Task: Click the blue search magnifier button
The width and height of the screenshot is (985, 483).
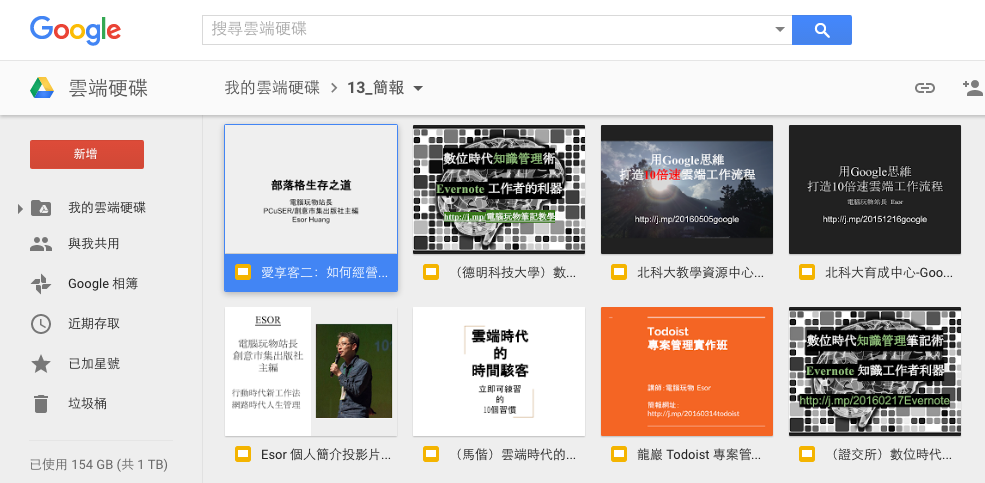Action: (x=822, y=30)
